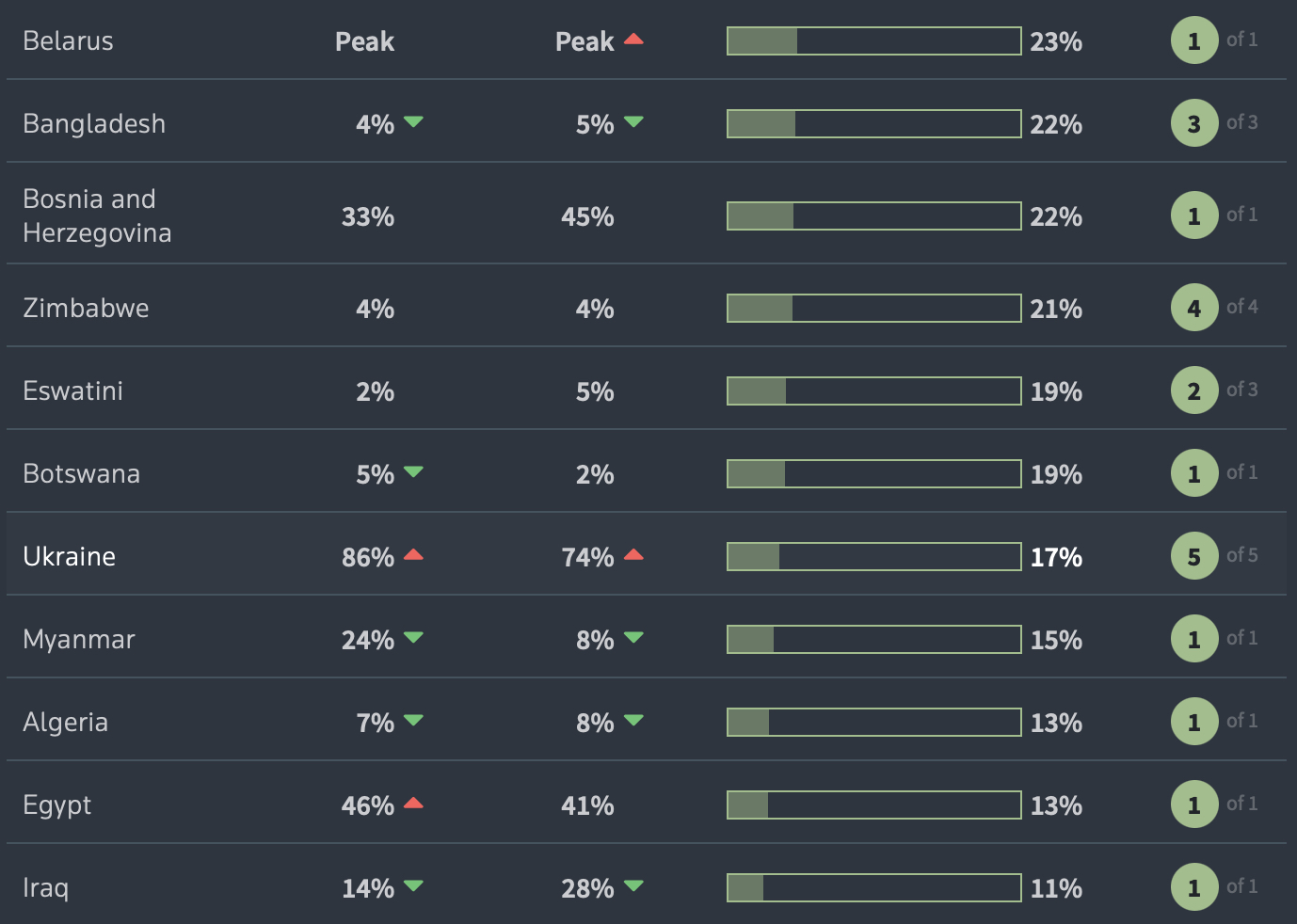
Task: Click the green down arrow next to Myanmar 24%
Action: coord(413,637)
